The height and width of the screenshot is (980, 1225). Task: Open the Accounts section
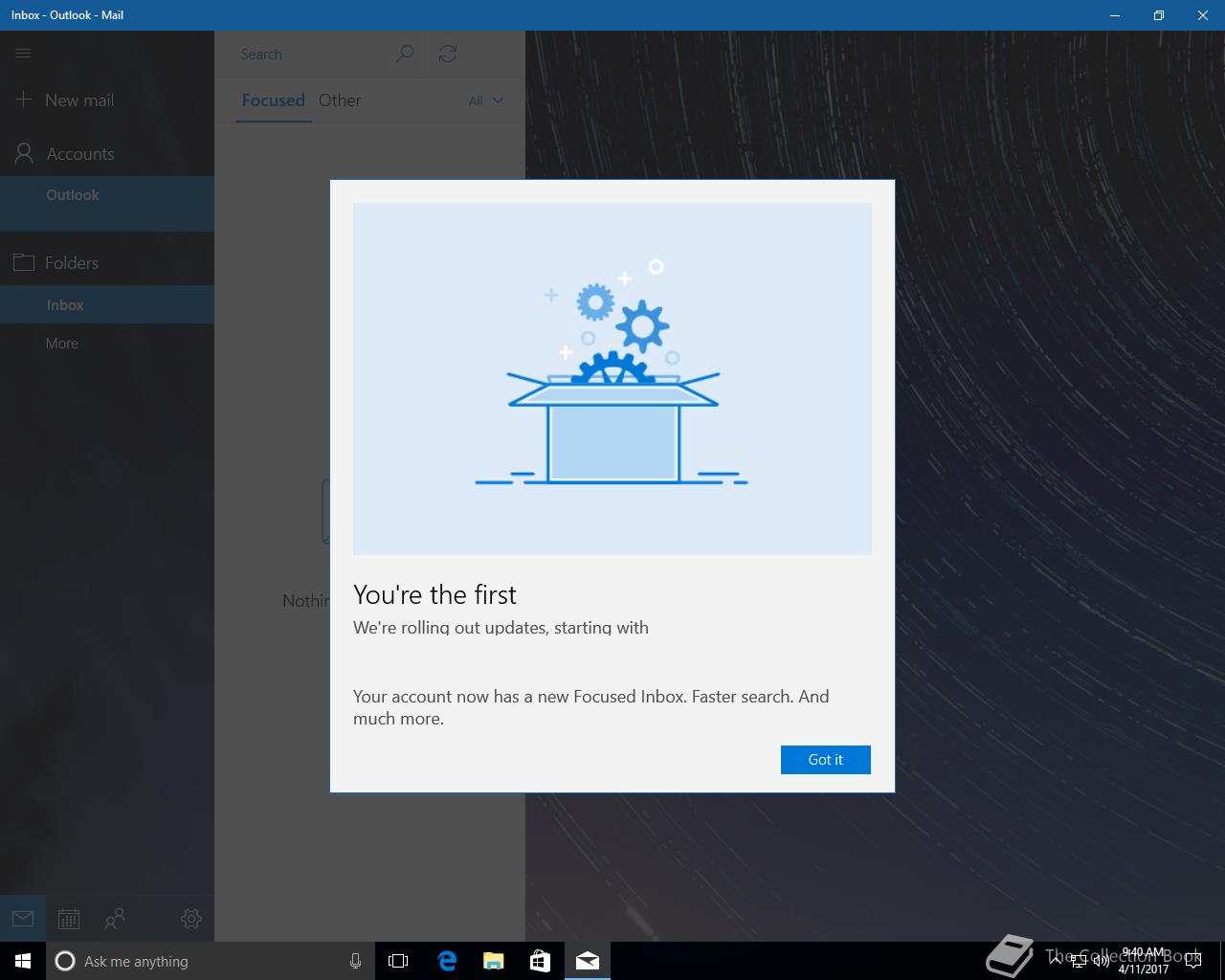[x=107, y=153]
